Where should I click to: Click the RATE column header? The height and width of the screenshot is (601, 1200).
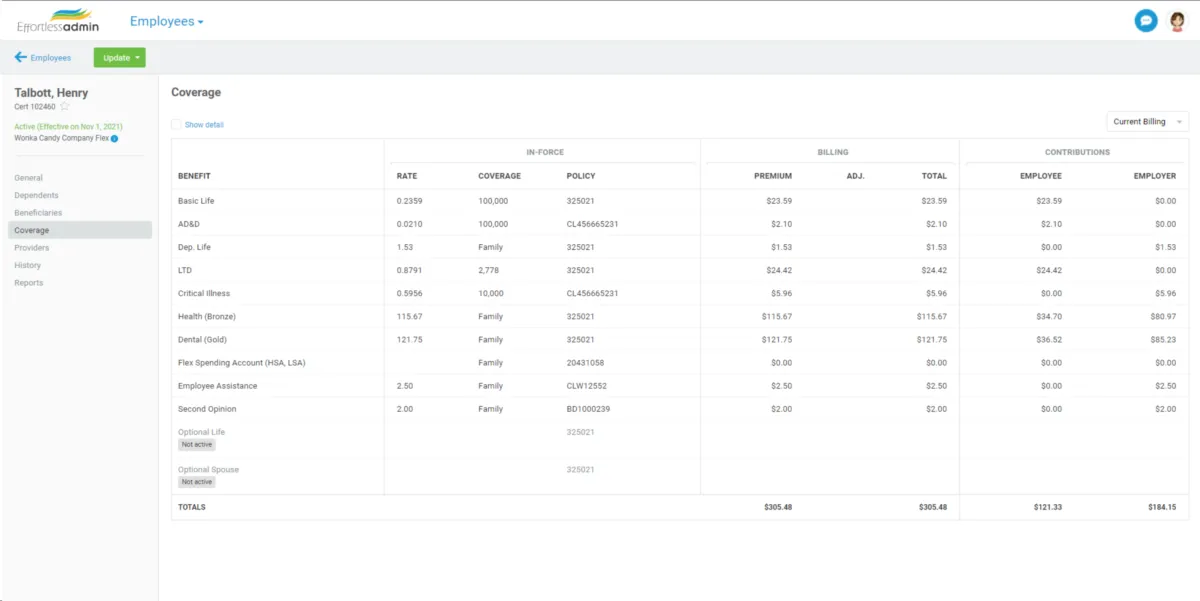point(407,176)
